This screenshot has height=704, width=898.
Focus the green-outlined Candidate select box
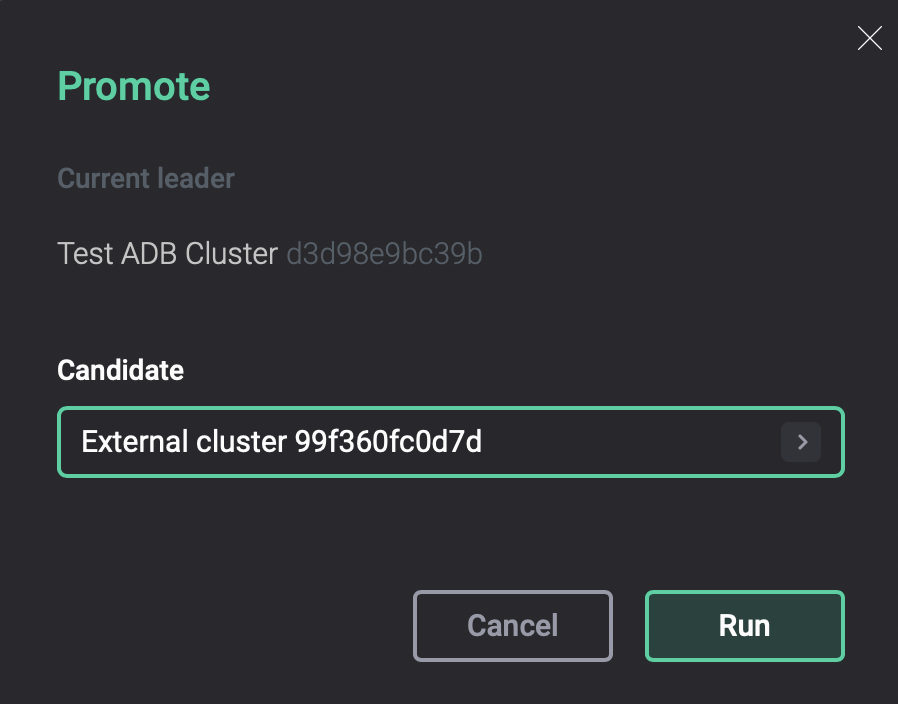[450, 442]
